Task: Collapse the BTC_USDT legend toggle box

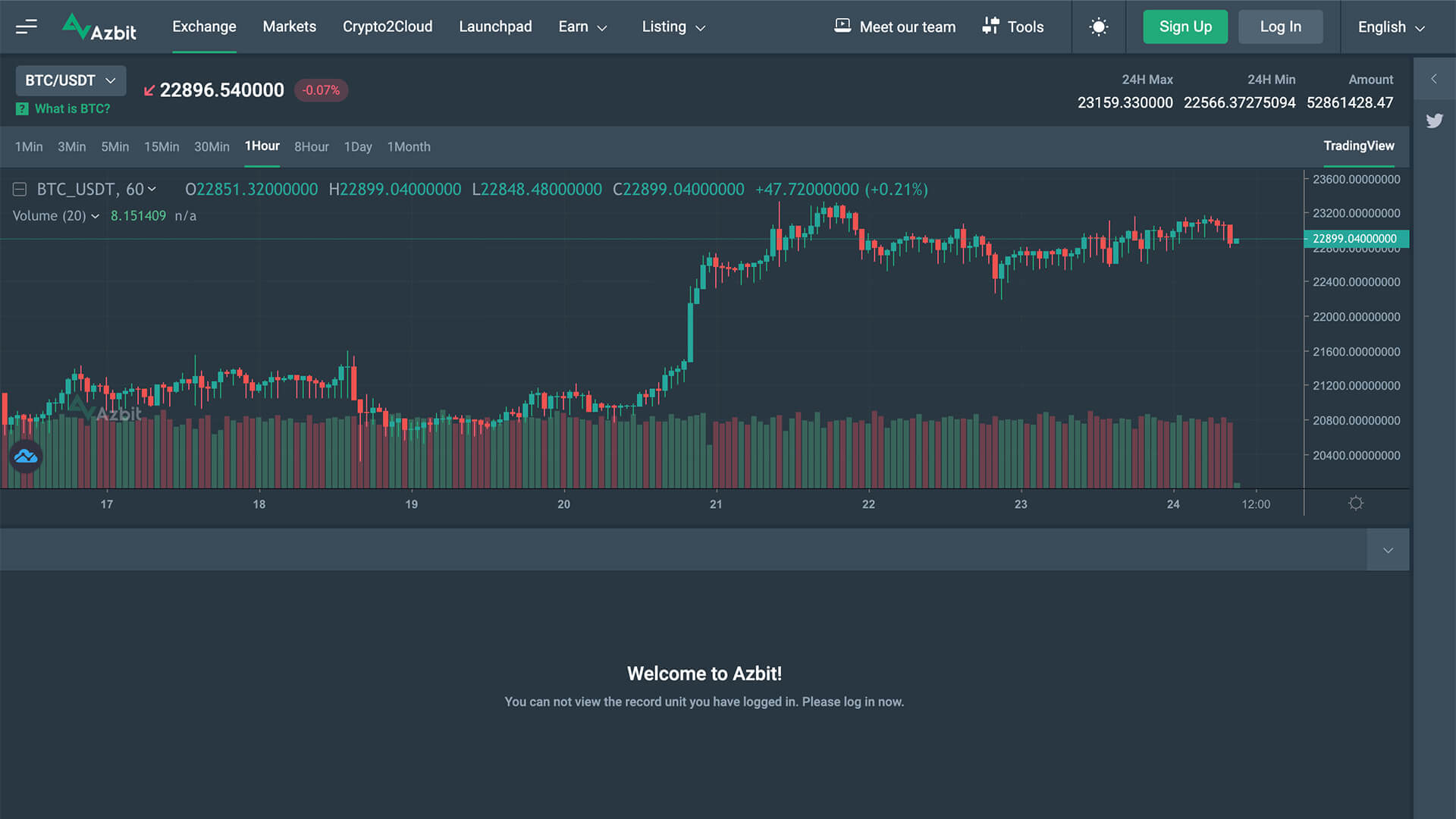Action: click(20, 190)
